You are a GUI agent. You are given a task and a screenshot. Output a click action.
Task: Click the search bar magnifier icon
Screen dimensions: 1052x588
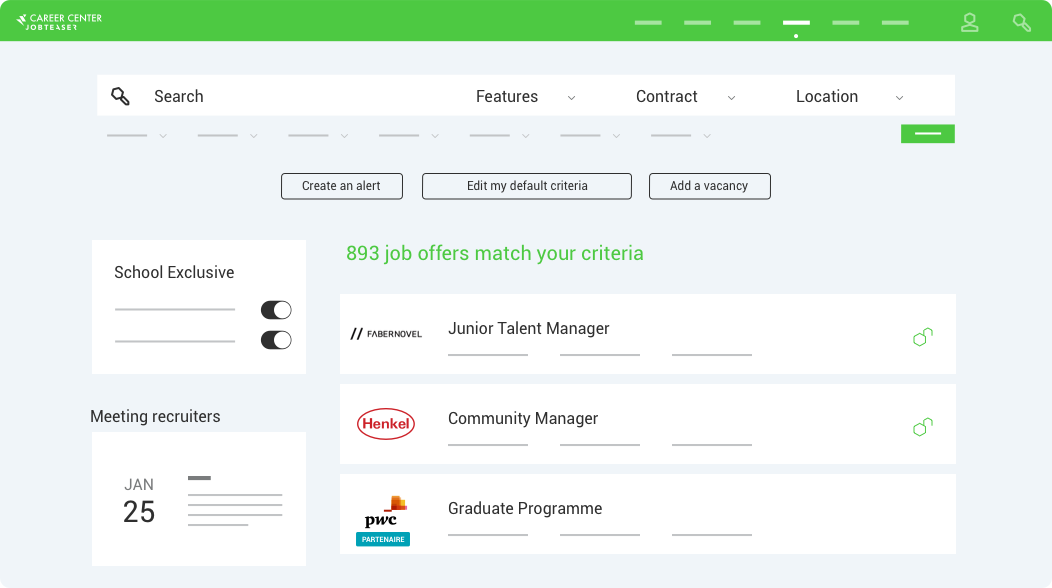coord(120,96)
